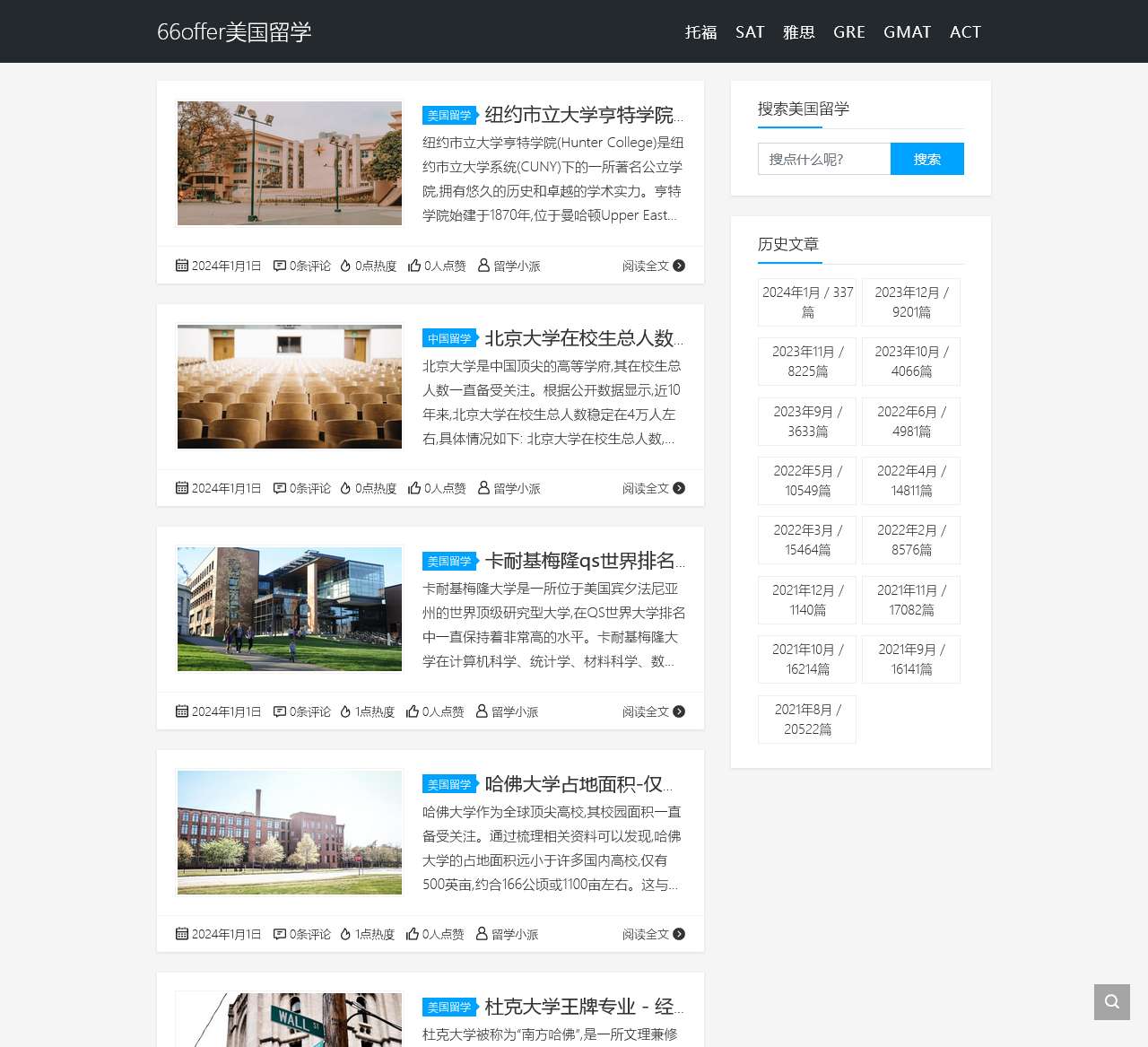Open the ACT navigation menu item
1148x1047 pixels.
[x=966, y=32]
